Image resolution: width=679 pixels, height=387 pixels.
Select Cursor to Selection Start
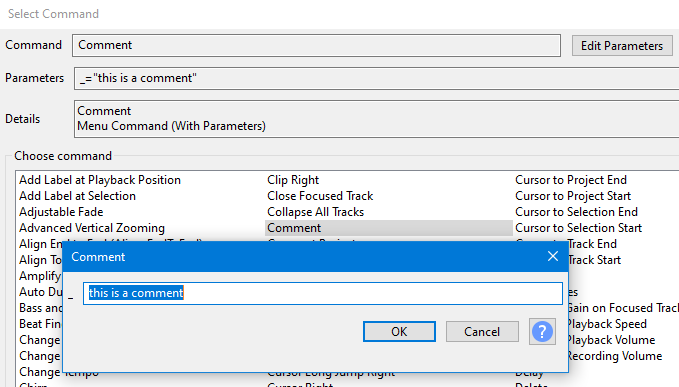[x=579, y=228]
